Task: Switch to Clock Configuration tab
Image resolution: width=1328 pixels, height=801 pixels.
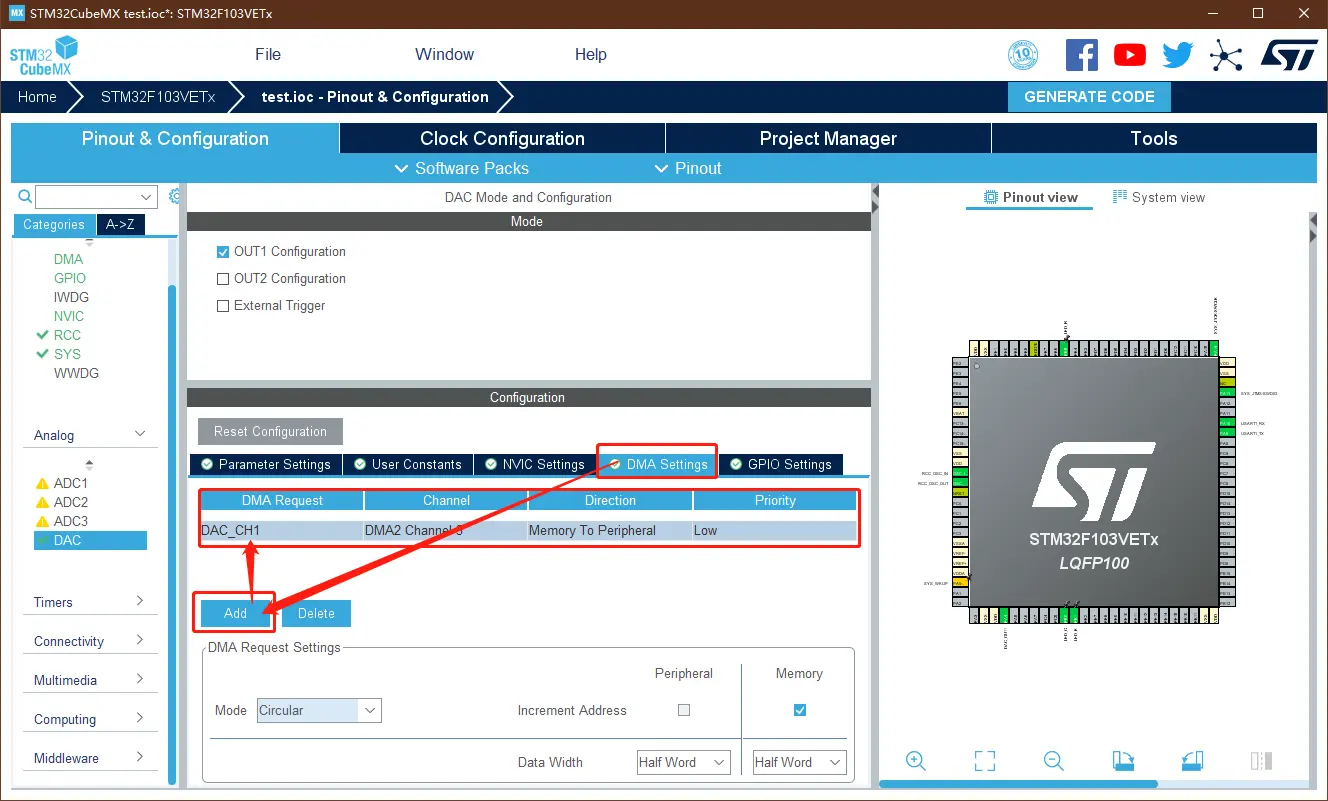Action: [x=502, y=139]
